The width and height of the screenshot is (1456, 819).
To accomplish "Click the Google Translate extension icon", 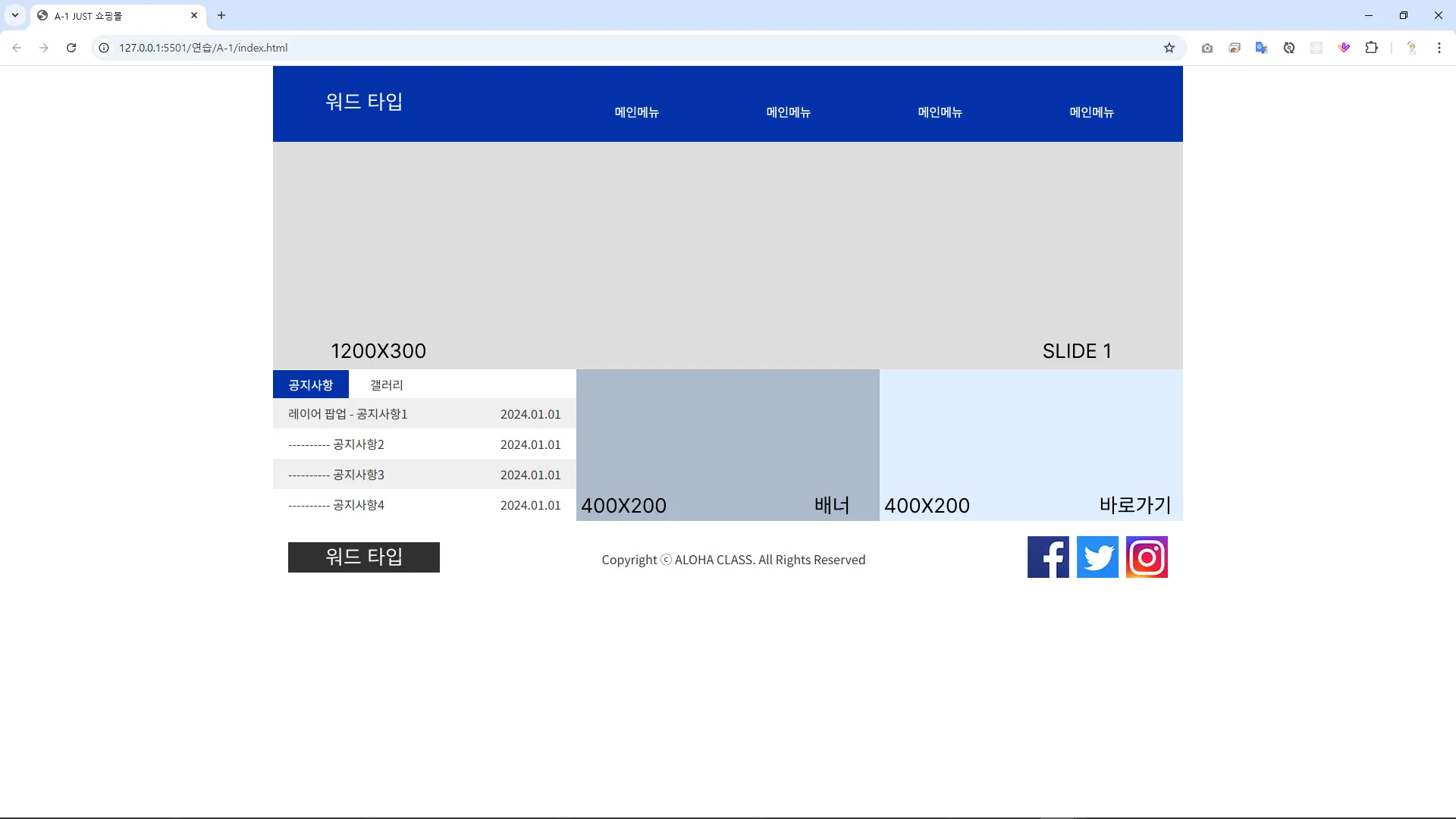I will tap(1261, 48).
